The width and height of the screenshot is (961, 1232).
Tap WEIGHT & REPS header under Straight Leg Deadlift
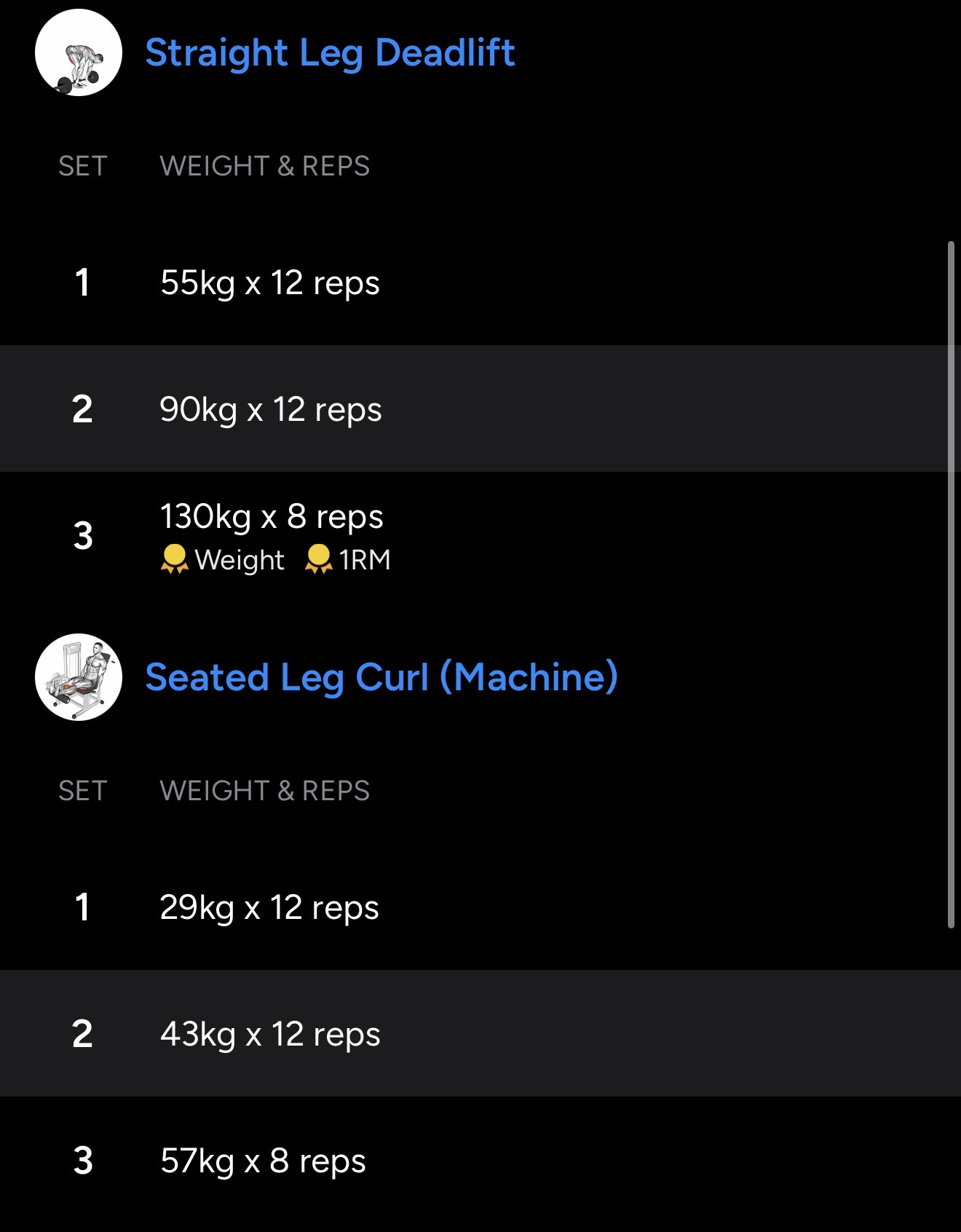coord(265,166)
